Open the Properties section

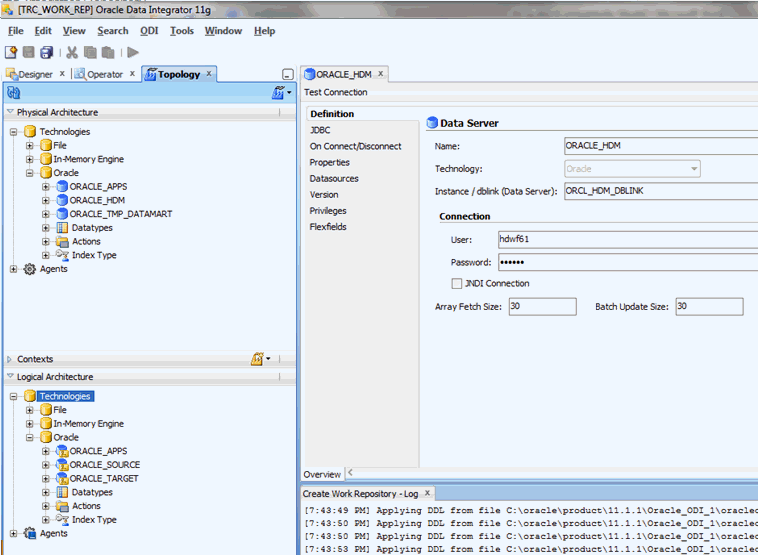click(x=330, y=162)
